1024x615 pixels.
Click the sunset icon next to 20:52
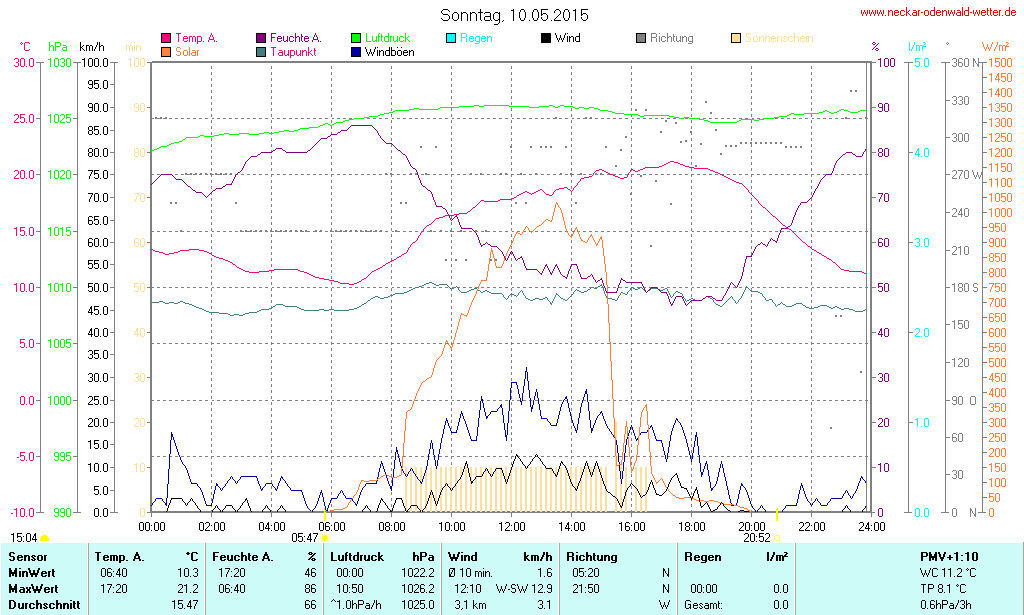777,538
